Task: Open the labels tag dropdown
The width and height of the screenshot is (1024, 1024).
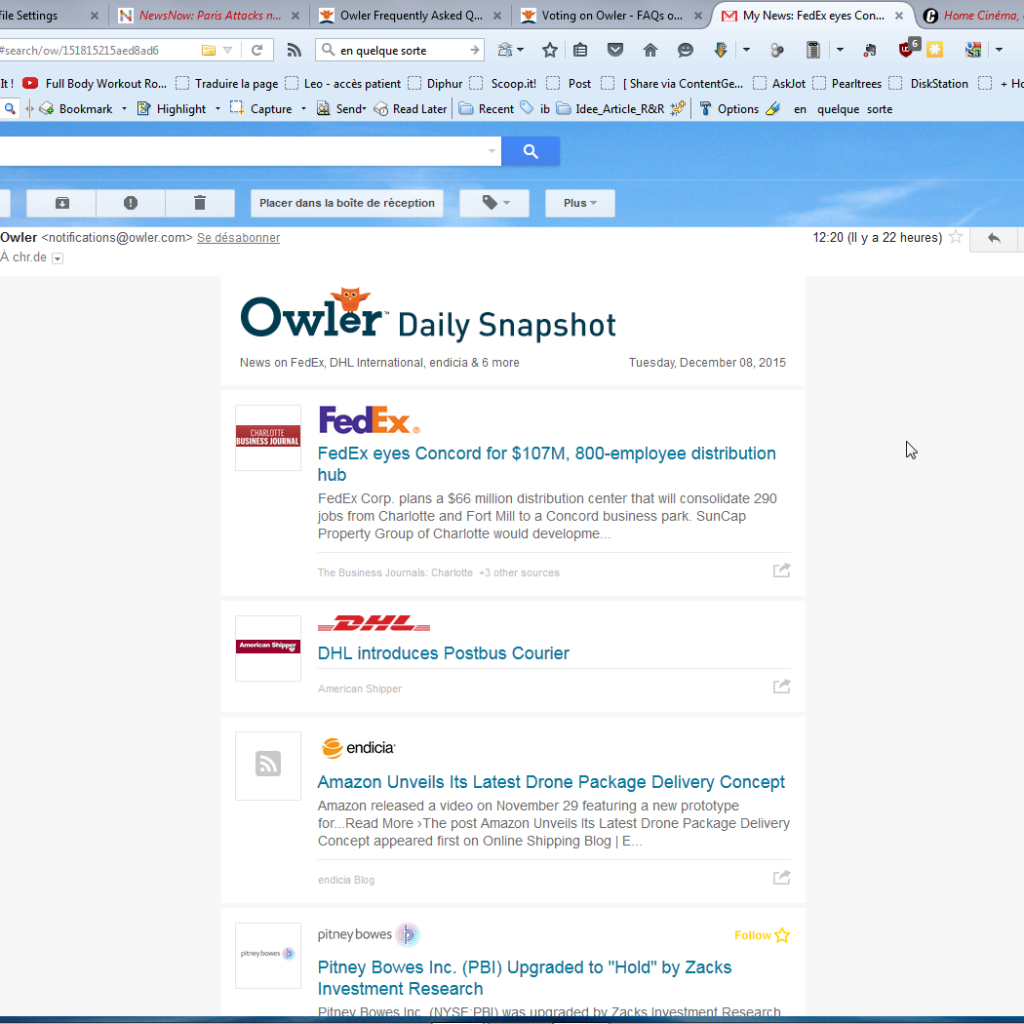Action: coord(494,203)
